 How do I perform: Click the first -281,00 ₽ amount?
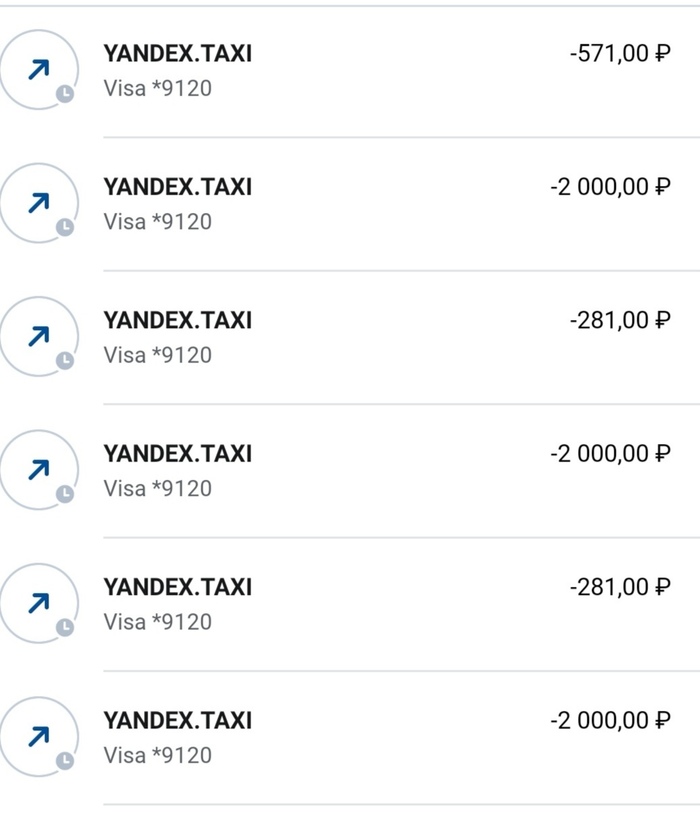(619, 320)
